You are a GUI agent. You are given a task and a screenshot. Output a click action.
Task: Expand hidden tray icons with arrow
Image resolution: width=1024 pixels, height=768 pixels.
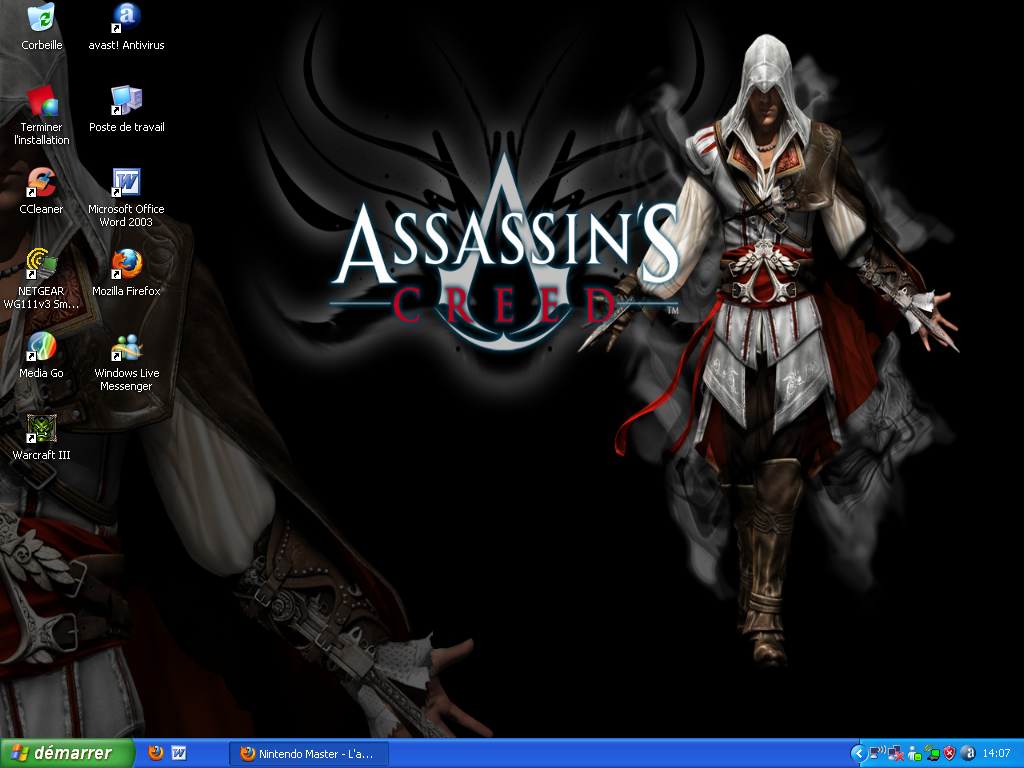[x=859, y=754]
